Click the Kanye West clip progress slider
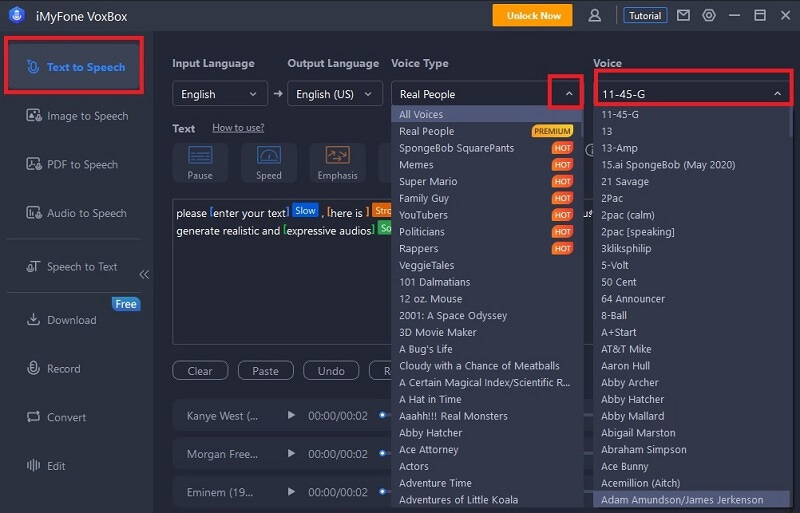 384,415
